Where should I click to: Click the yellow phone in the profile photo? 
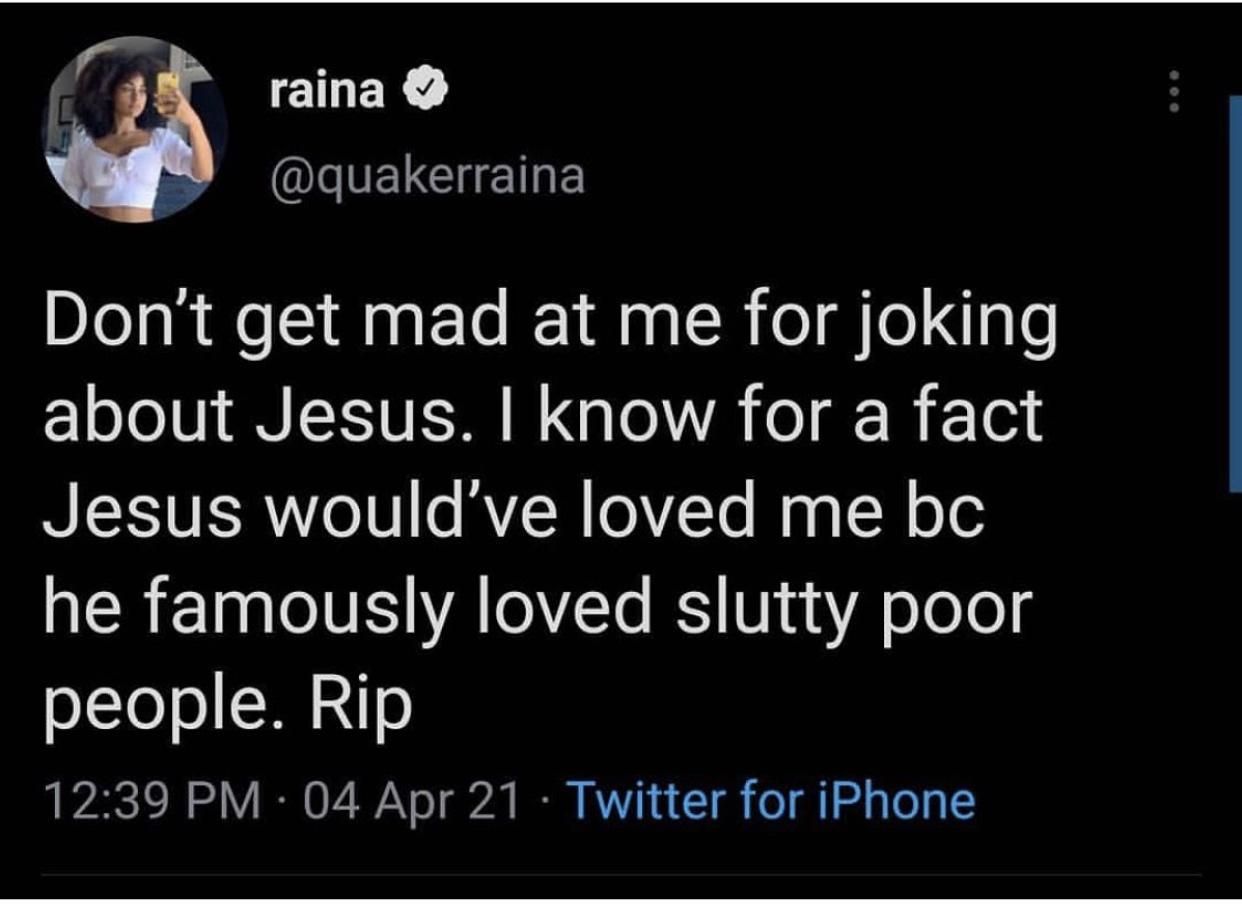(168, 86)
